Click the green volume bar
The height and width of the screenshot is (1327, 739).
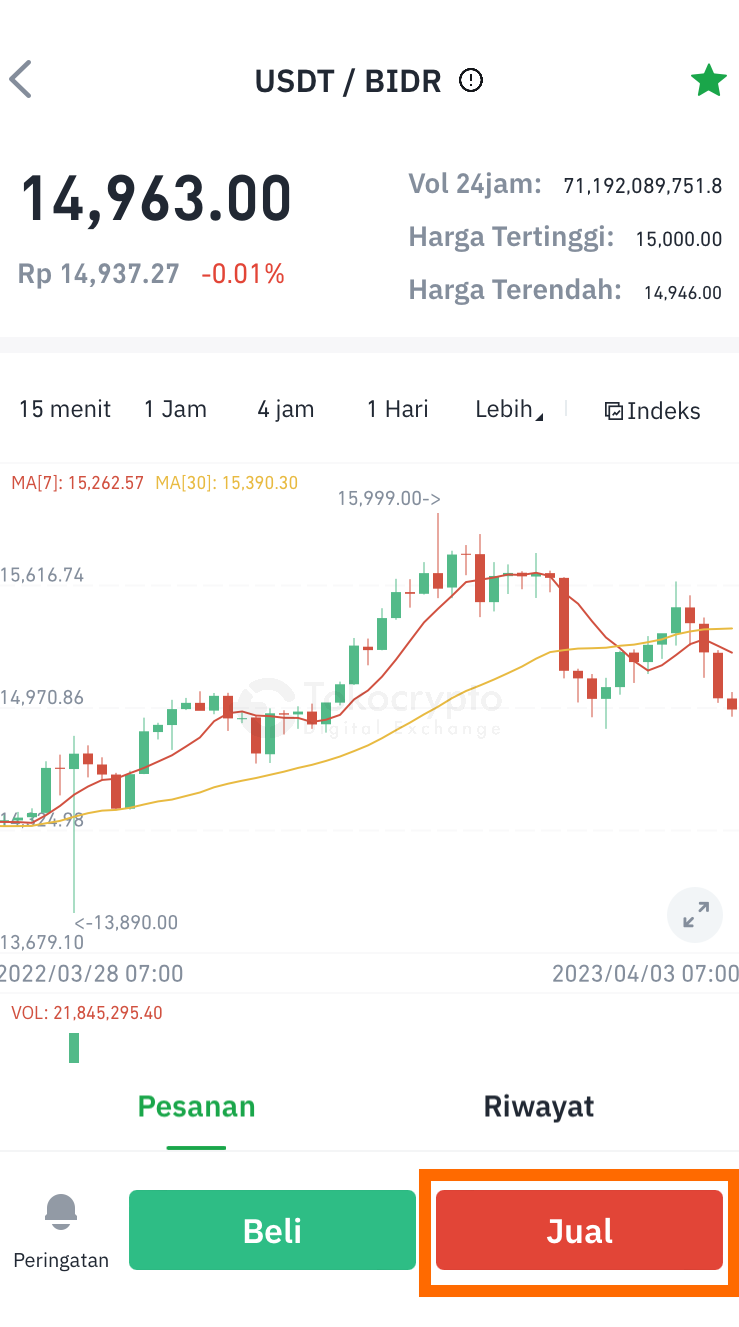point(74,1048)
